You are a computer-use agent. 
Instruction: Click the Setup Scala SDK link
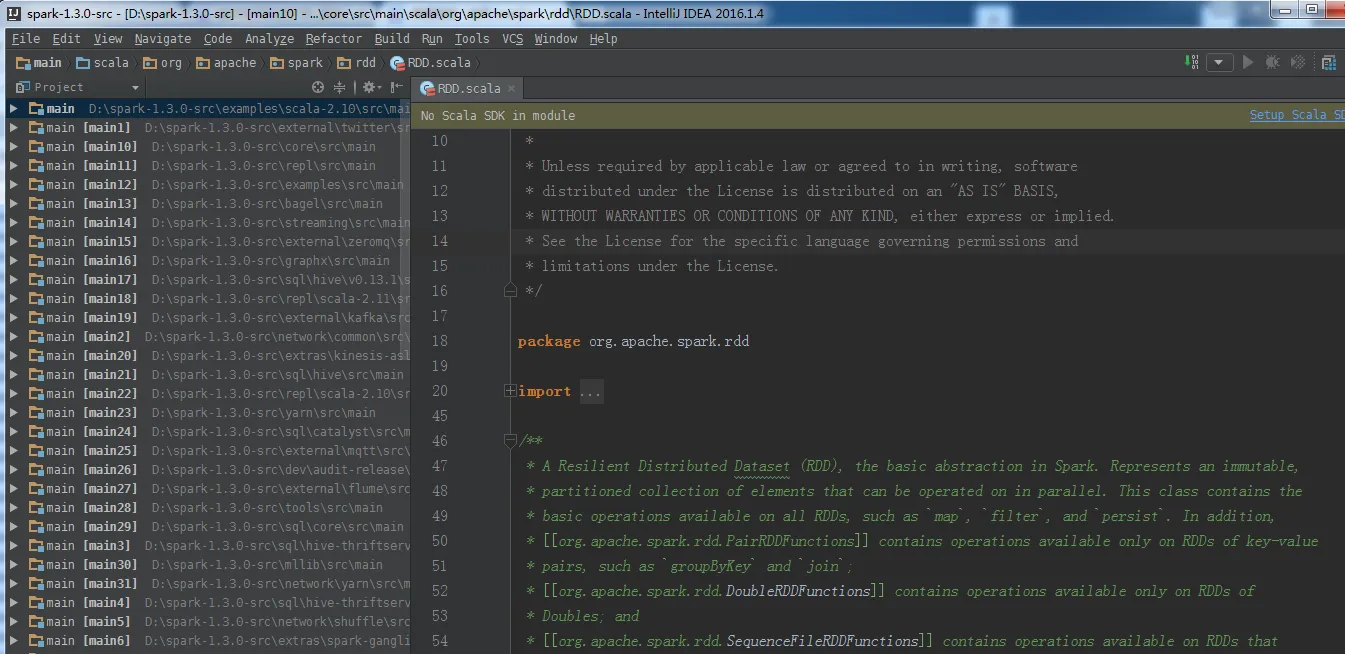(x=1297, y=115)
